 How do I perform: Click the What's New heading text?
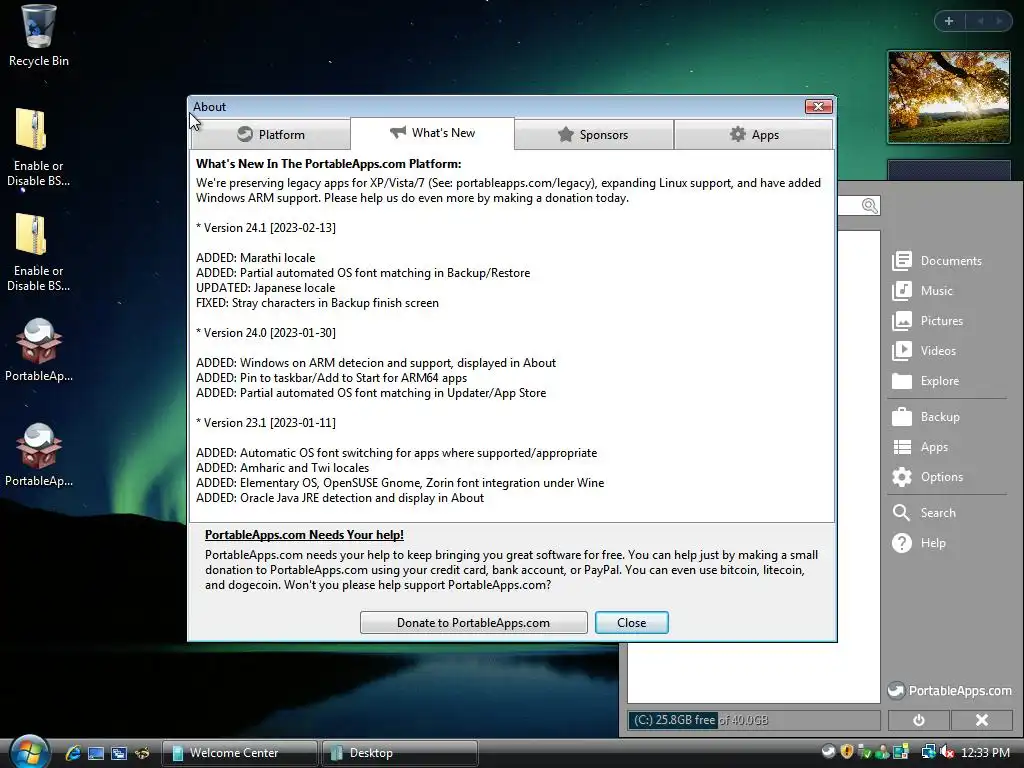click(328, 164)
